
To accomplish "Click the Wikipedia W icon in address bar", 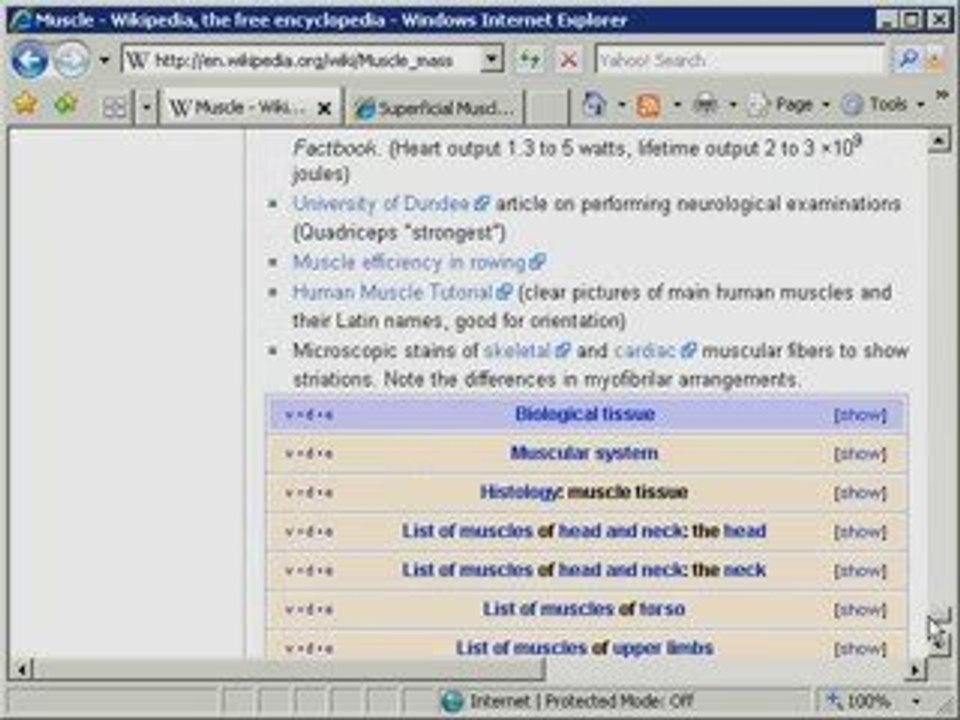I will (138, 60).
